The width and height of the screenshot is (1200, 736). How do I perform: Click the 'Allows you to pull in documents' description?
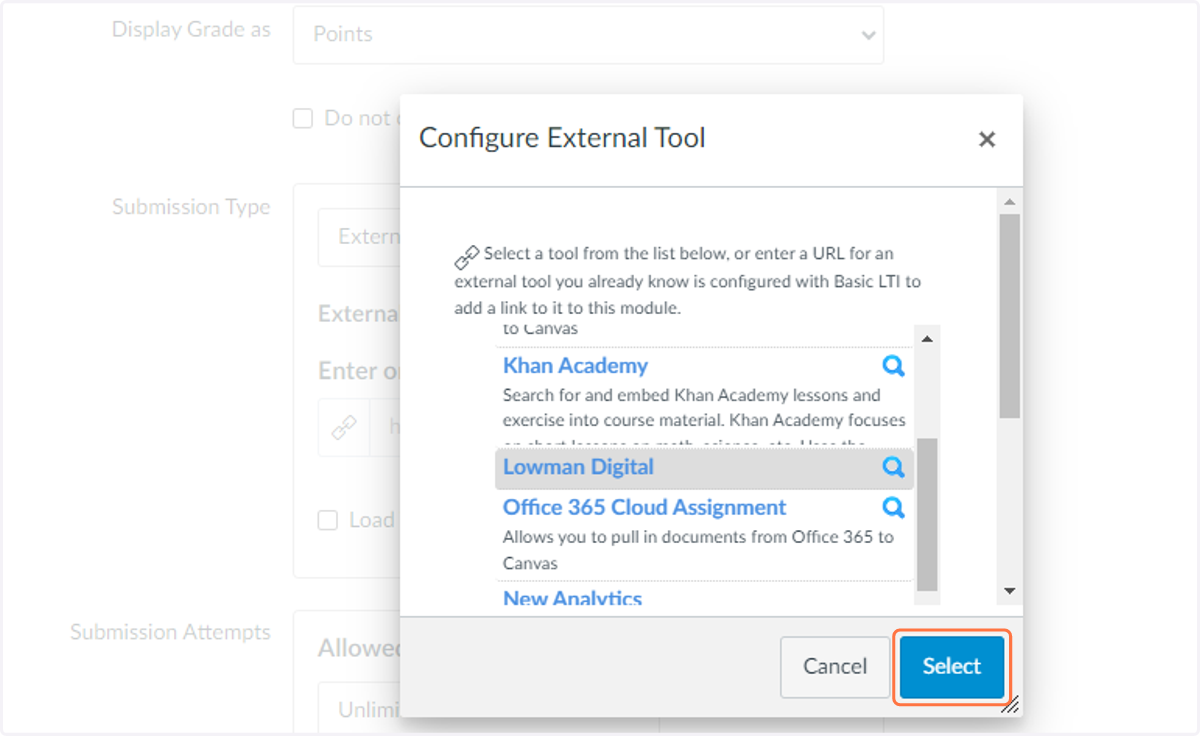pyautogui.click(x=698, y=550)
